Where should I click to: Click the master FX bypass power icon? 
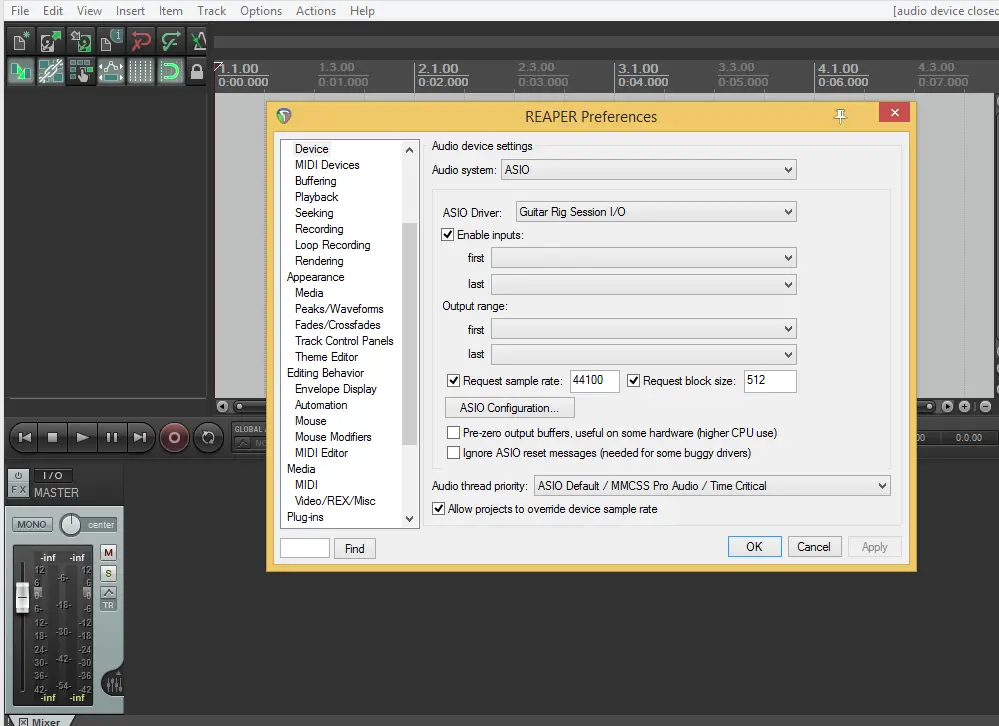[x=18, y=475]
